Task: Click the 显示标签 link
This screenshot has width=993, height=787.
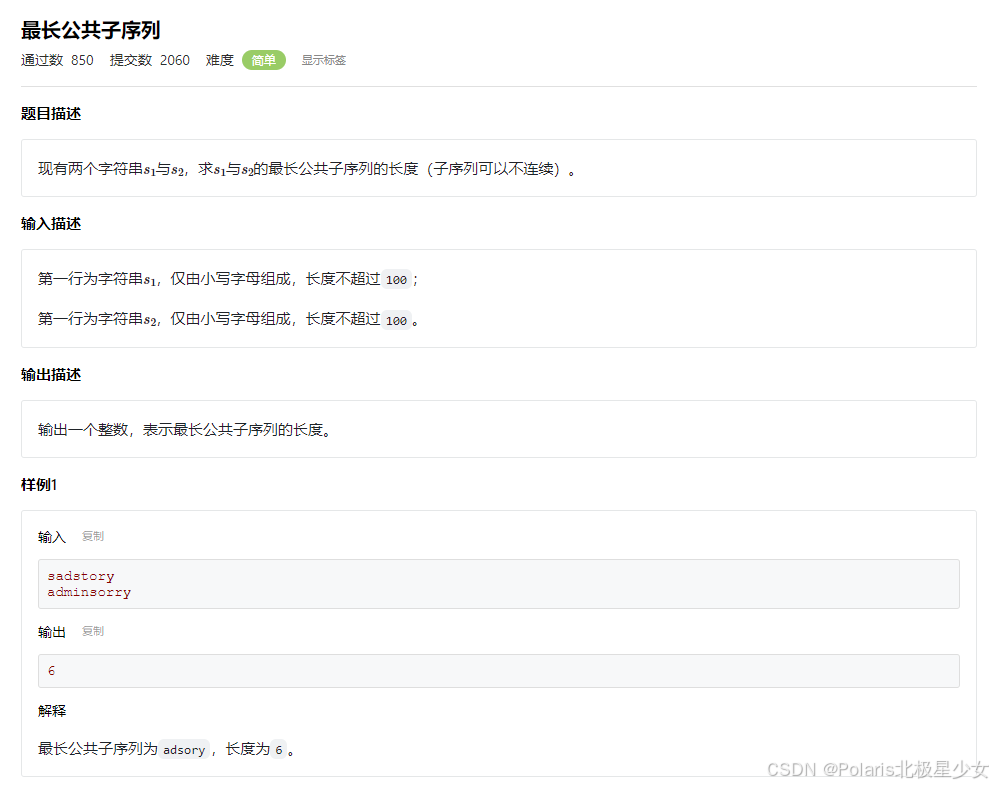Action: point(323,60)
